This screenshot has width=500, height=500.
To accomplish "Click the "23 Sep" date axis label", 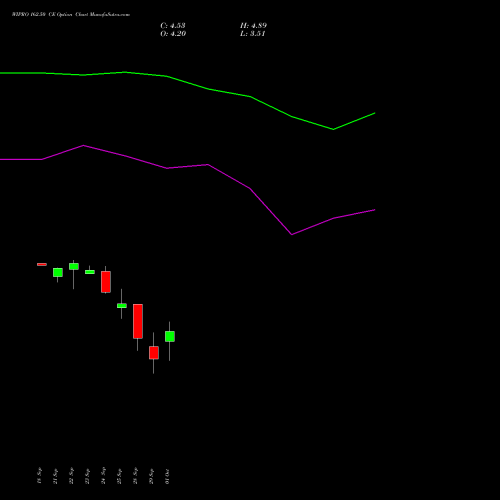I will point(88,476).
